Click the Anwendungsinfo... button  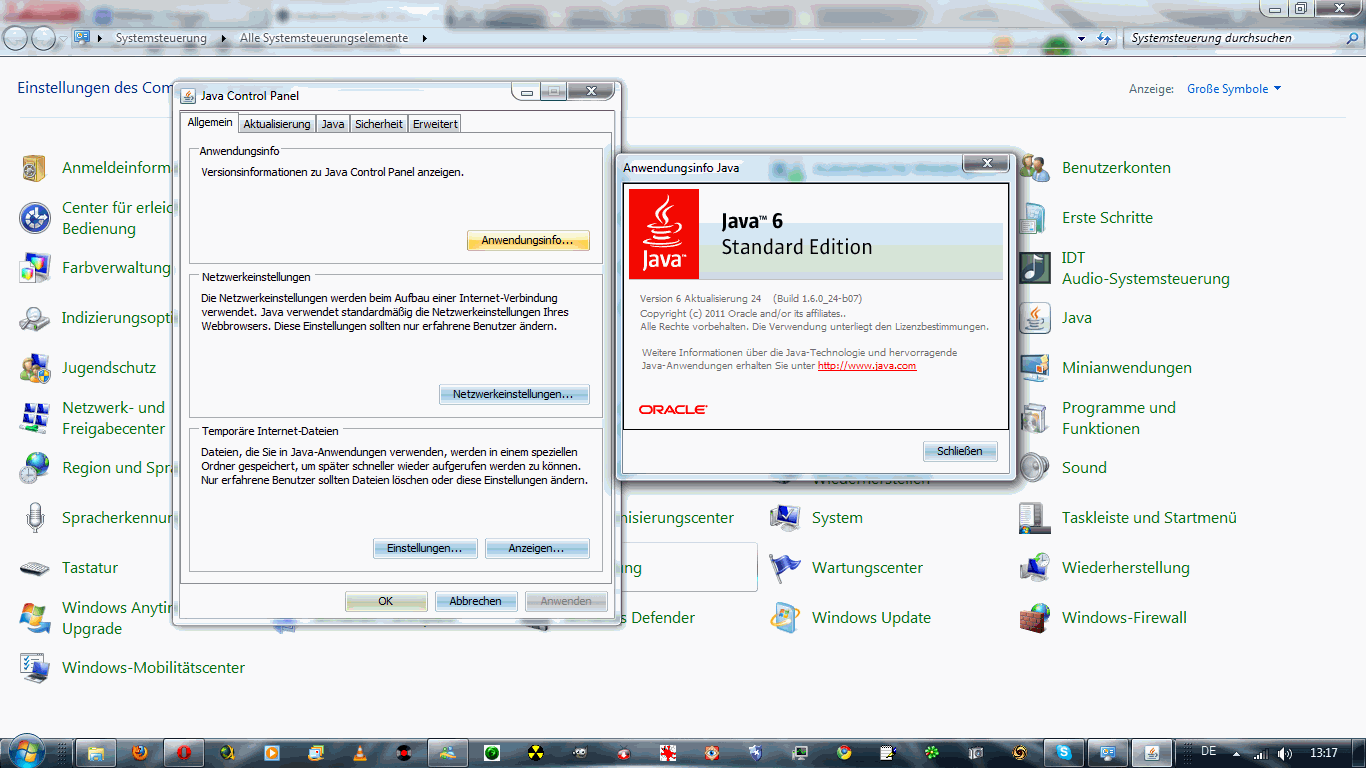(528, 241)
